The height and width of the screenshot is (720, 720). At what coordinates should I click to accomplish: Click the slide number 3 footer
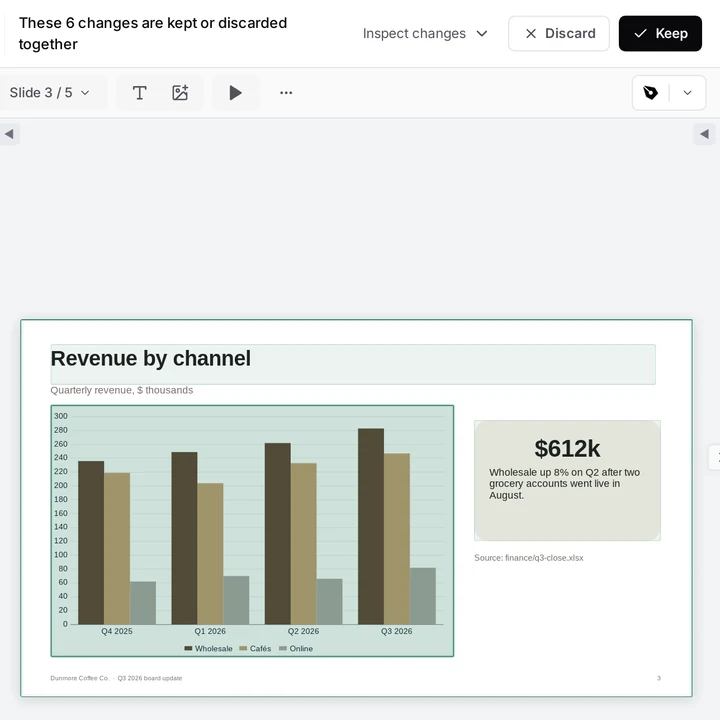(x=658, y=678)
